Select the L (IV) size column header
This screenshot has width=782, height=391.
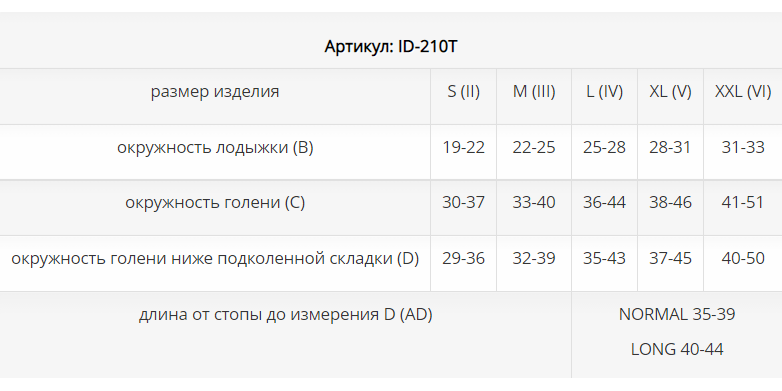coord(604,92)
